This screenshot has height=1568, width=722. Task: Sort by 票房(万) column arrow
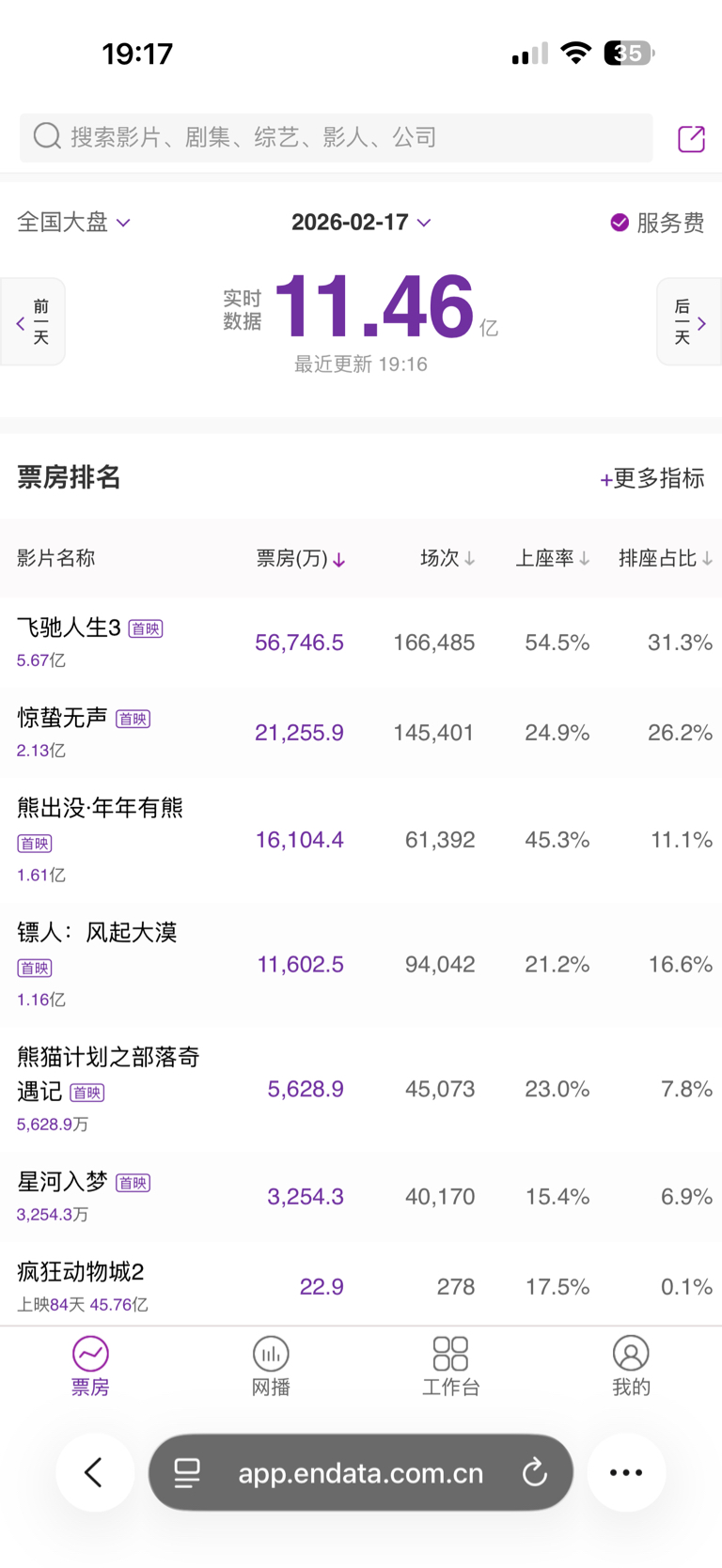click(339, 559)
